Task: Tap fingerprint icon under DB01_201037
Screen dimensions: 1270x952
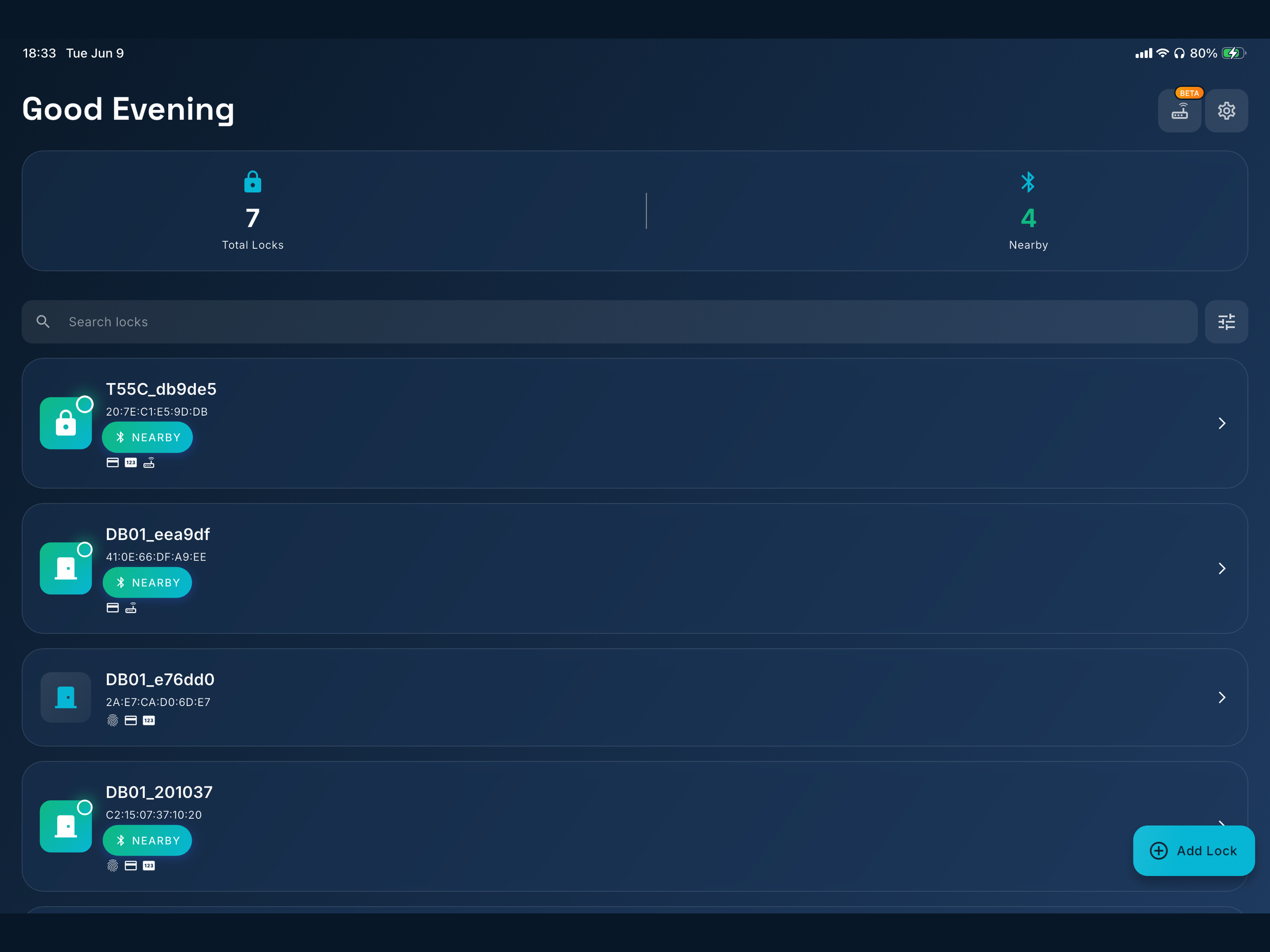Action: pyautogui.click(x=112, y=866)
